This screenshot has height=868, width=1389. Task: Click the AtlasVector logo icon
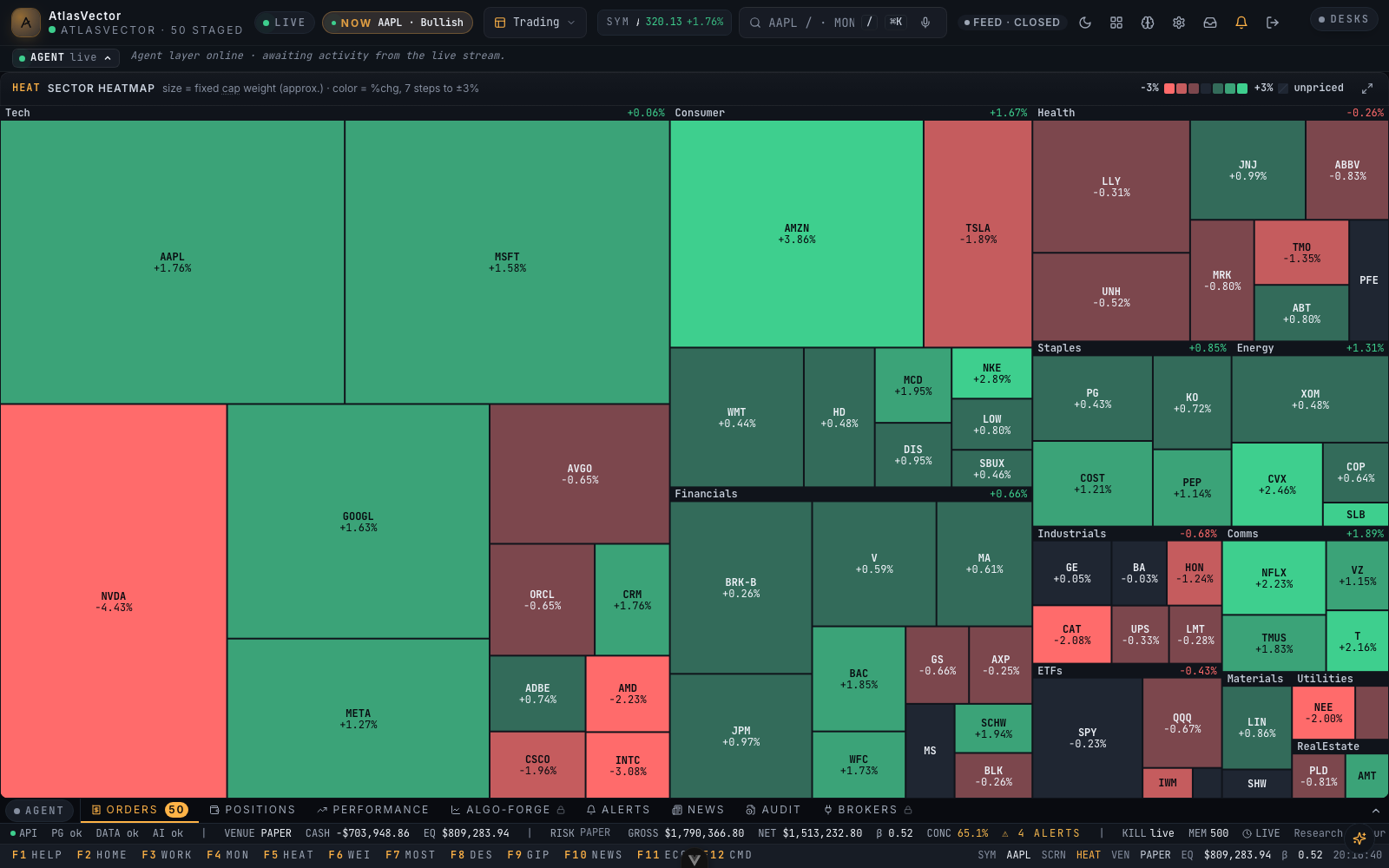click(26, 23)
